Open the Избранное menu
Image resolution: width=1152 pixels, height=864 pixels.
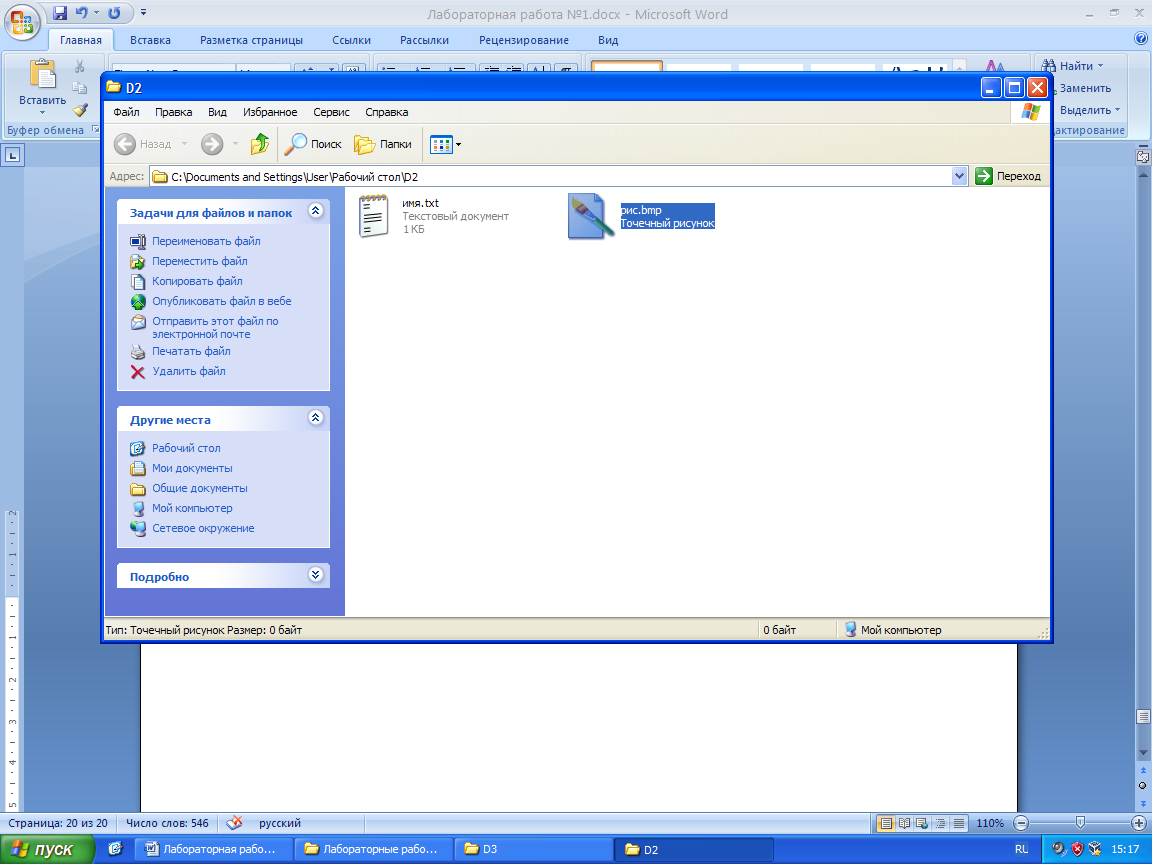point(270,112)
